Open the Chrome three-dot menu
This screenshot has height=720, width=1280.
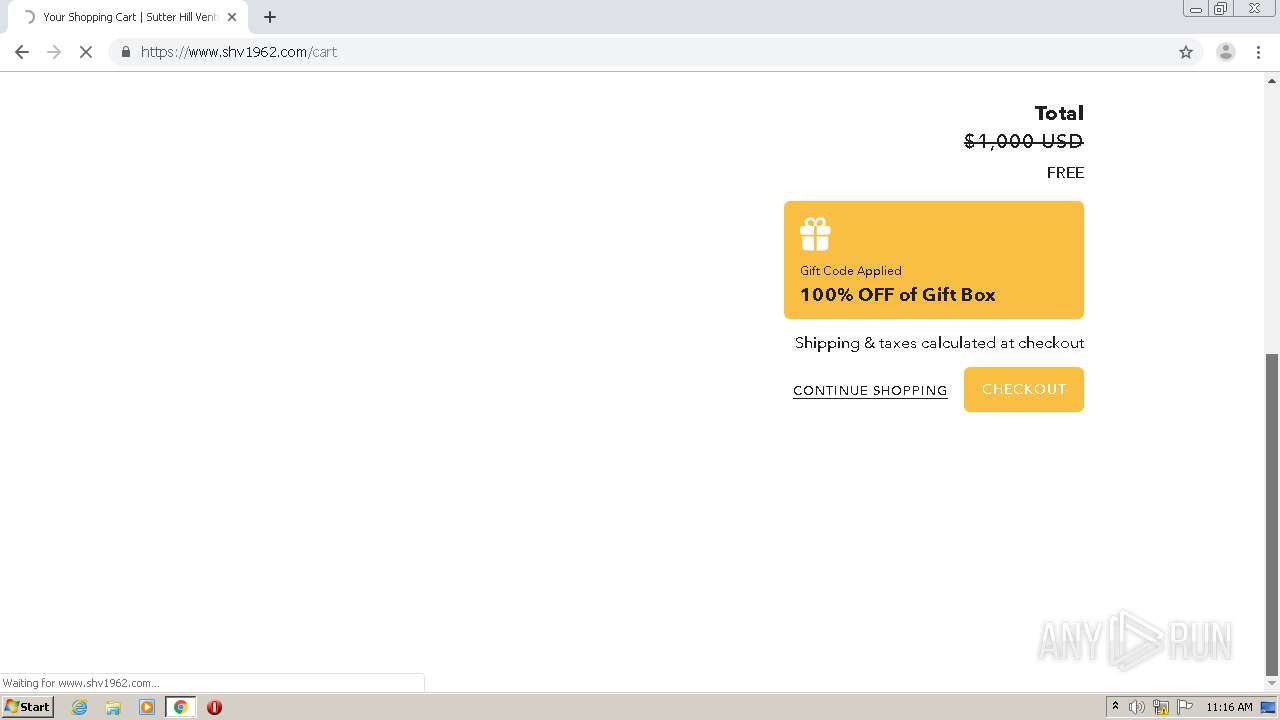[1259, 52]
